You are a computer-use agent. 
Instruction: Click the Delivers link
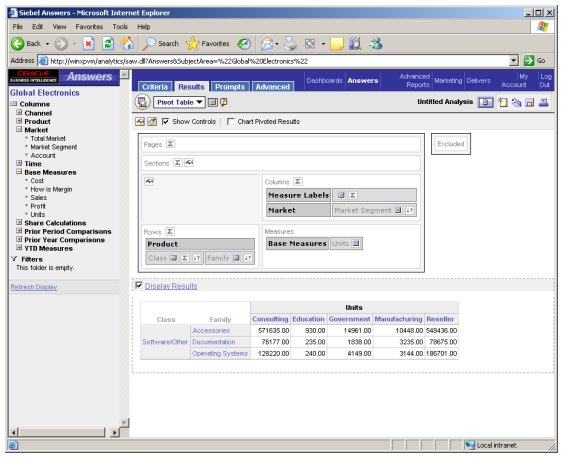tap(479, 80)
